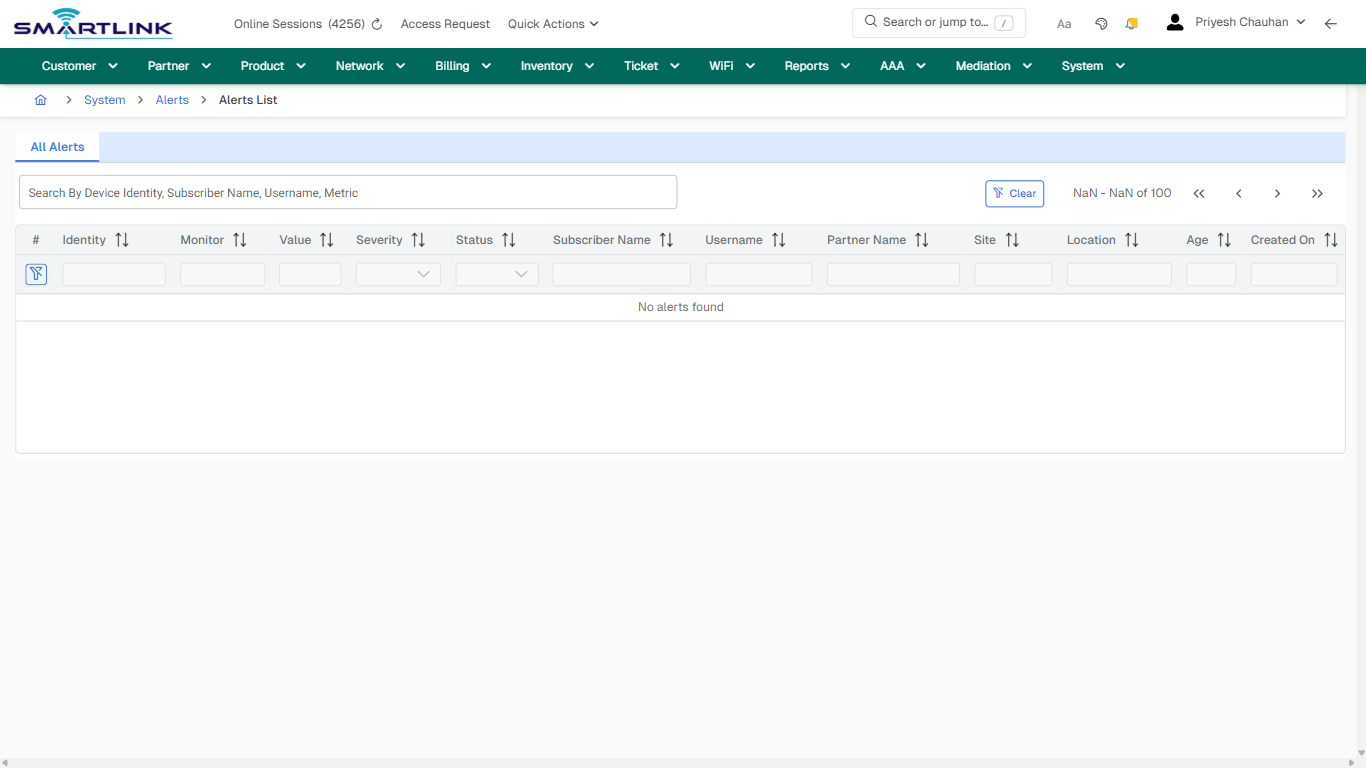Screen dimensions: 1366x768
Task: Click the font size Aa icon
Action: coord(1064,23)
